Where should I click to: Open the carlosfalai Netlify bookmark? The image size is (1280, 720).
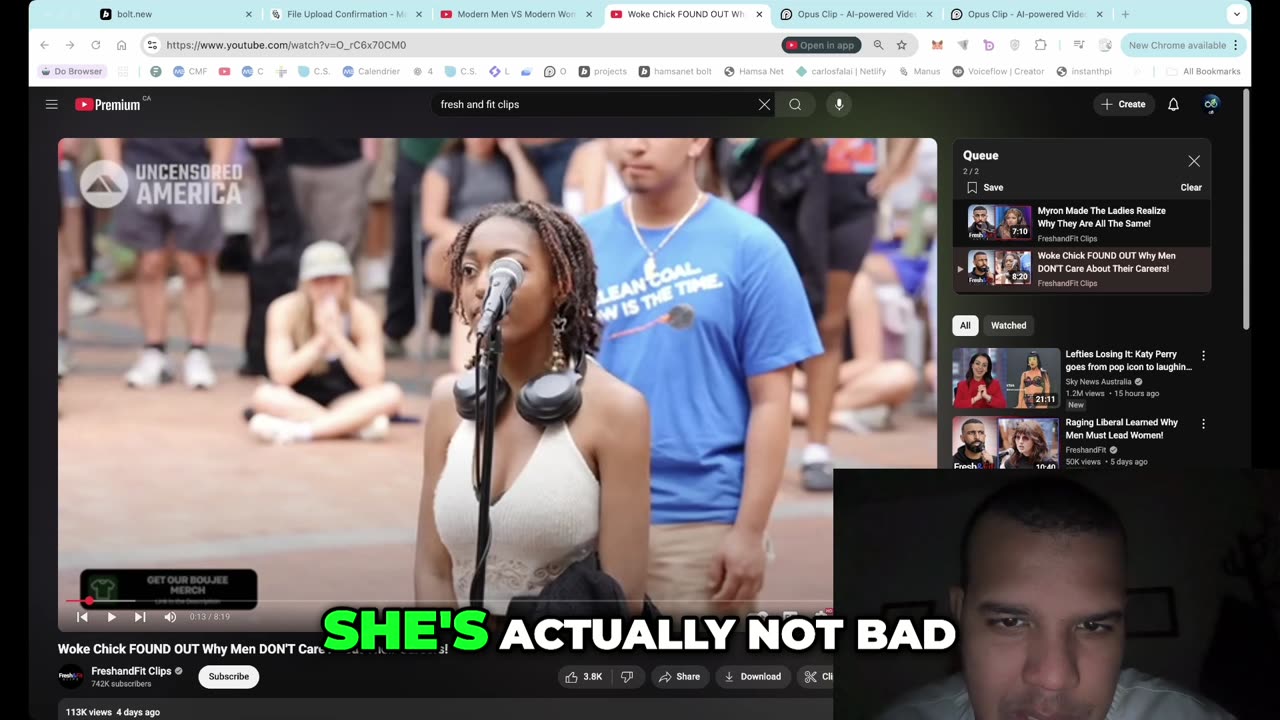[841, 71]
